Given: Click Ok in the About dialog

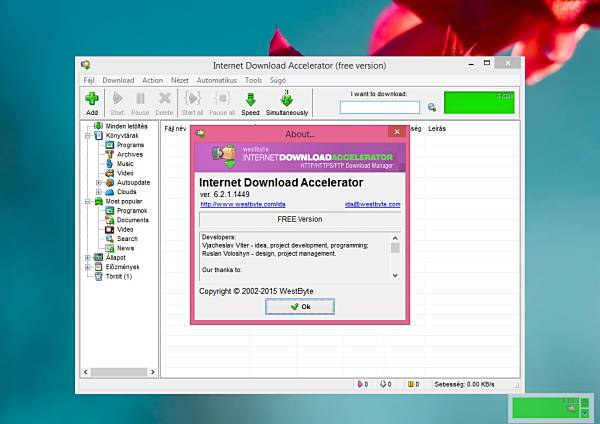Looking at the screenshot, I should pos(300,307).
